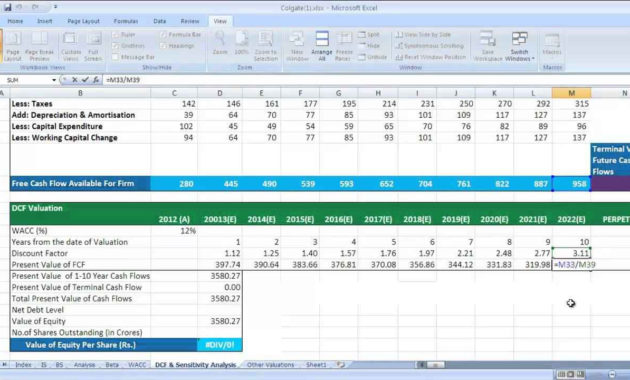Toggle the Message Bar checkbox
630x380 pixels.
tap(133, 57)
